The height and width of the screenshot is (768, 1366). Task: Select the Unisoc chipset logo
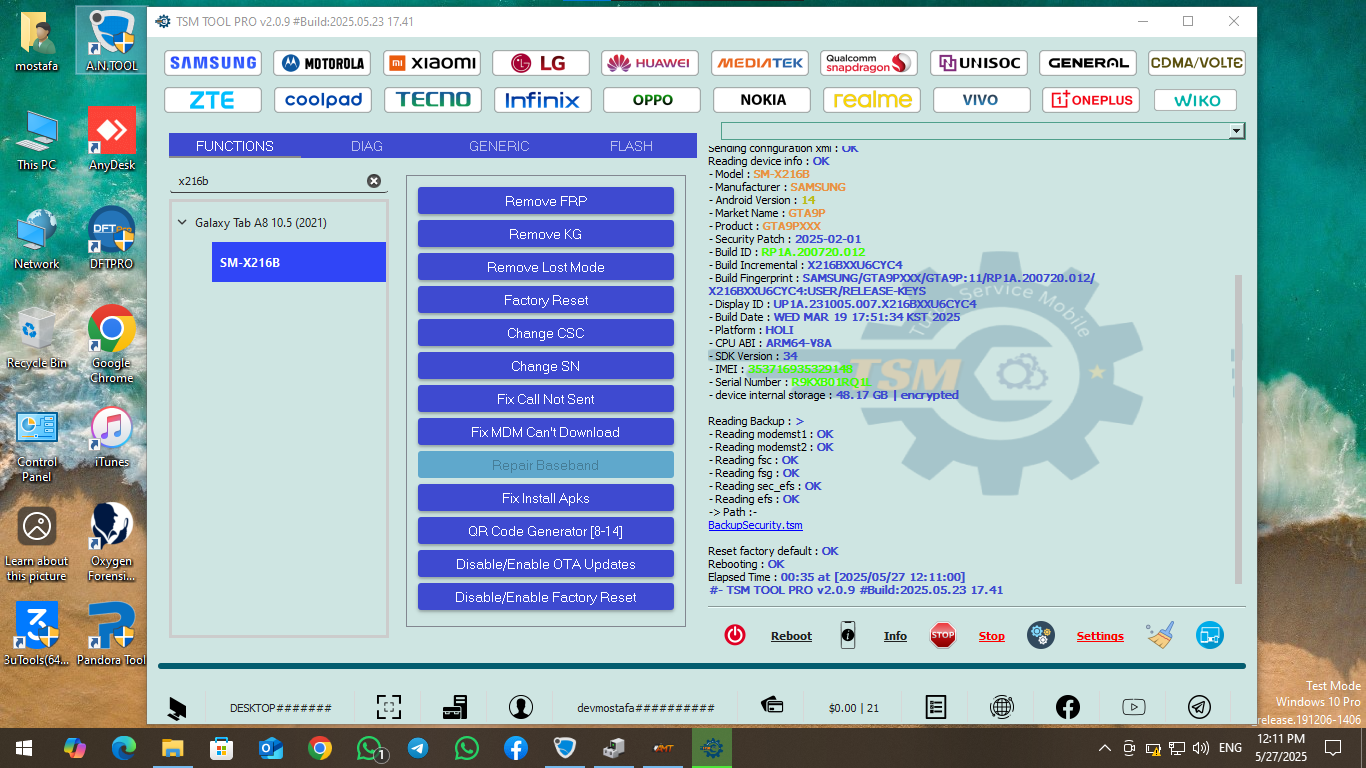tap(979, 63)
